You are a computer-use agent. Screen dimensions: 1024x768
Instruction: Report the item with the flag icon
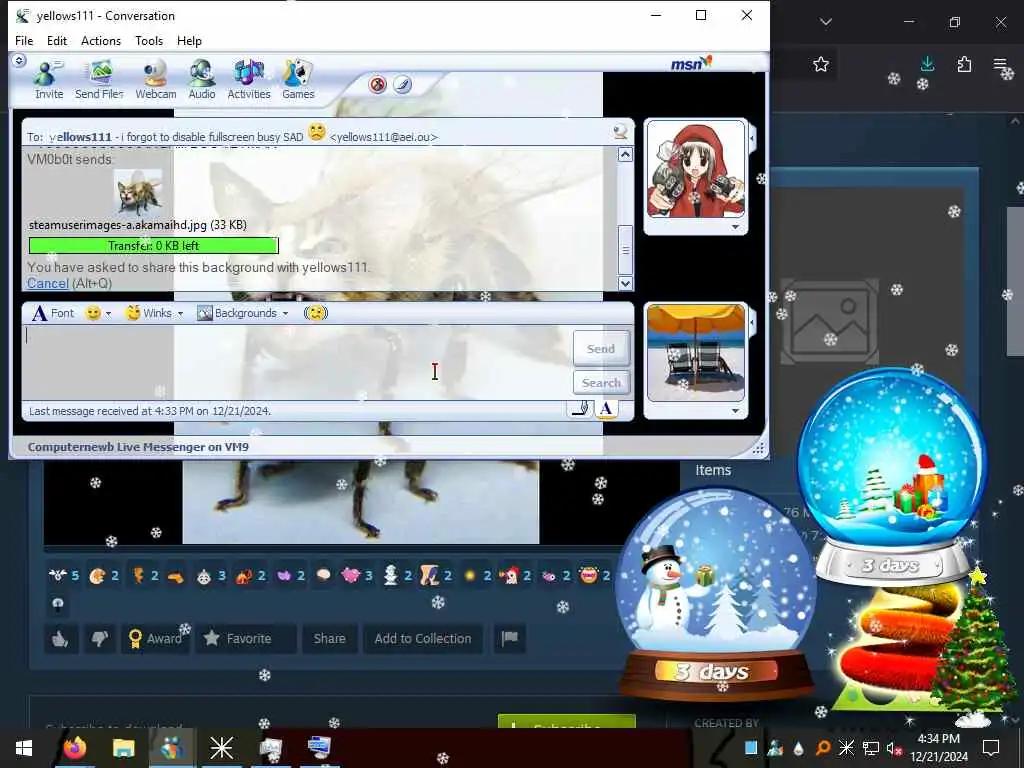click(509, 638)
